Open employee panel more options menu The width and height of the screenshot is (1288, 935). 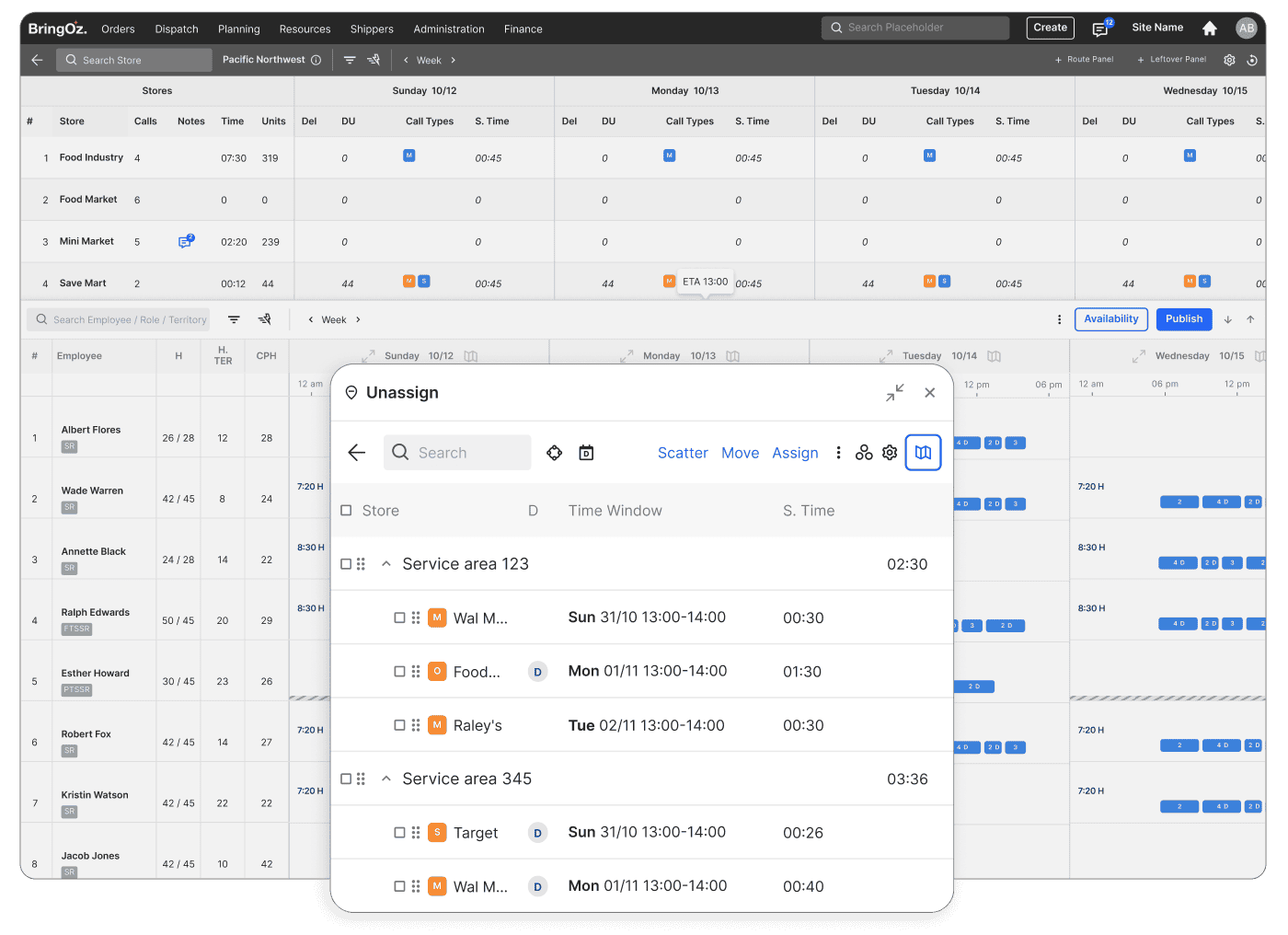tap(1059, 319)
